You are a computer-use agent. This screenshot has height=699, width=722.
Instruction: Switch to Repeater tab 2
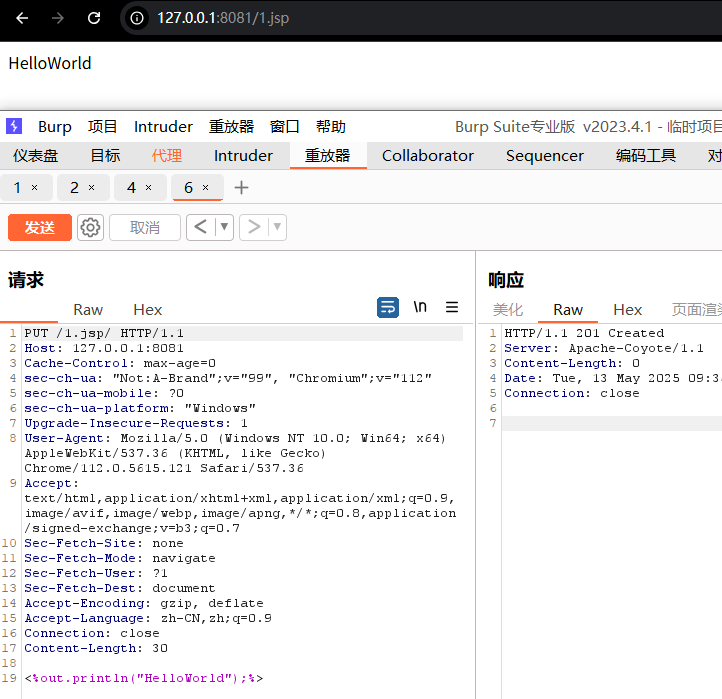click(x=74, y=188)
